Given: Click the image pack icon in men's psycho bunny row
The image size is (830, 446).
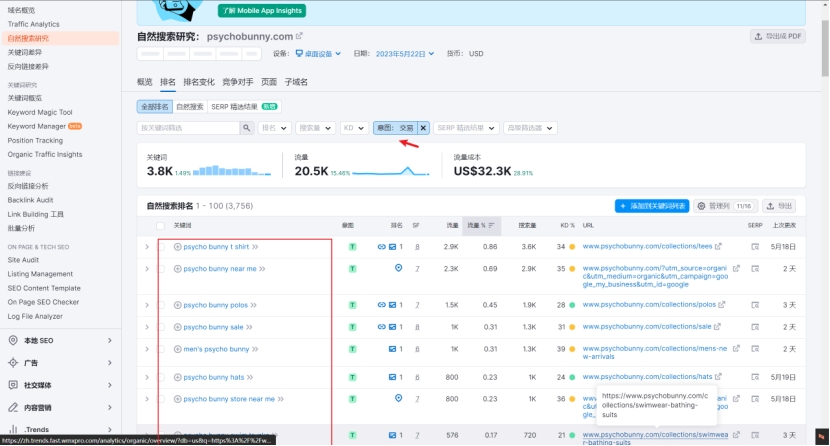Looking at the screenshot, I should click(x=392, y=349).
